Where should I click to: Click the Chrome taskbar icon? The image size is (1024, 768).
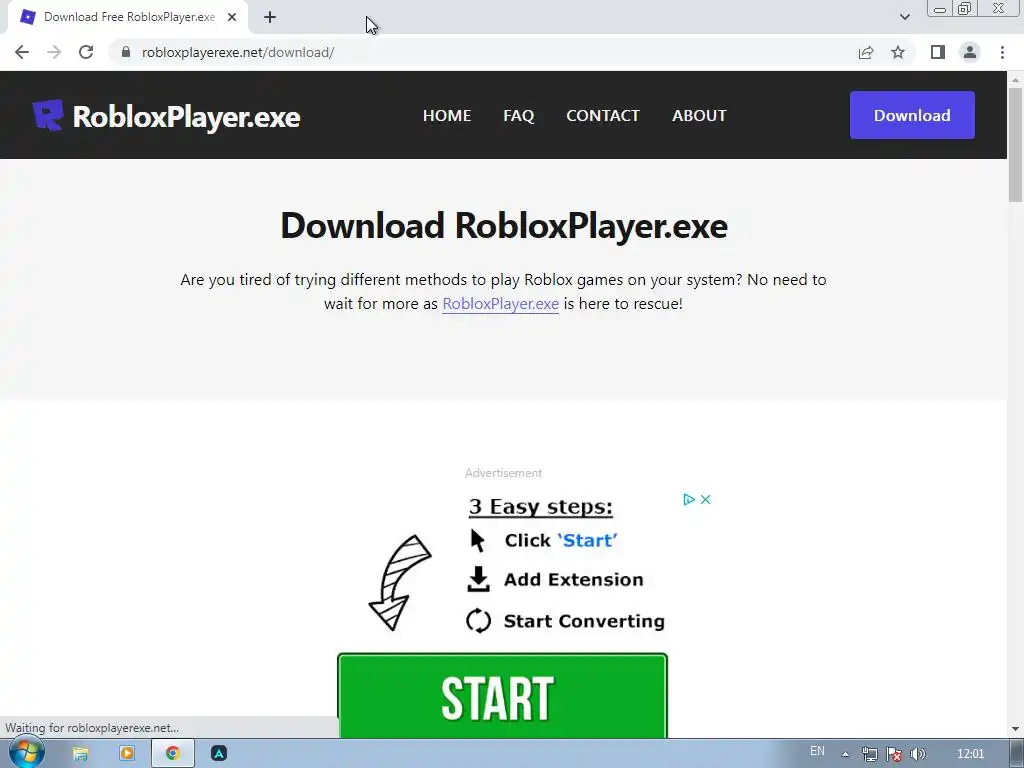[x=172, y=754]
